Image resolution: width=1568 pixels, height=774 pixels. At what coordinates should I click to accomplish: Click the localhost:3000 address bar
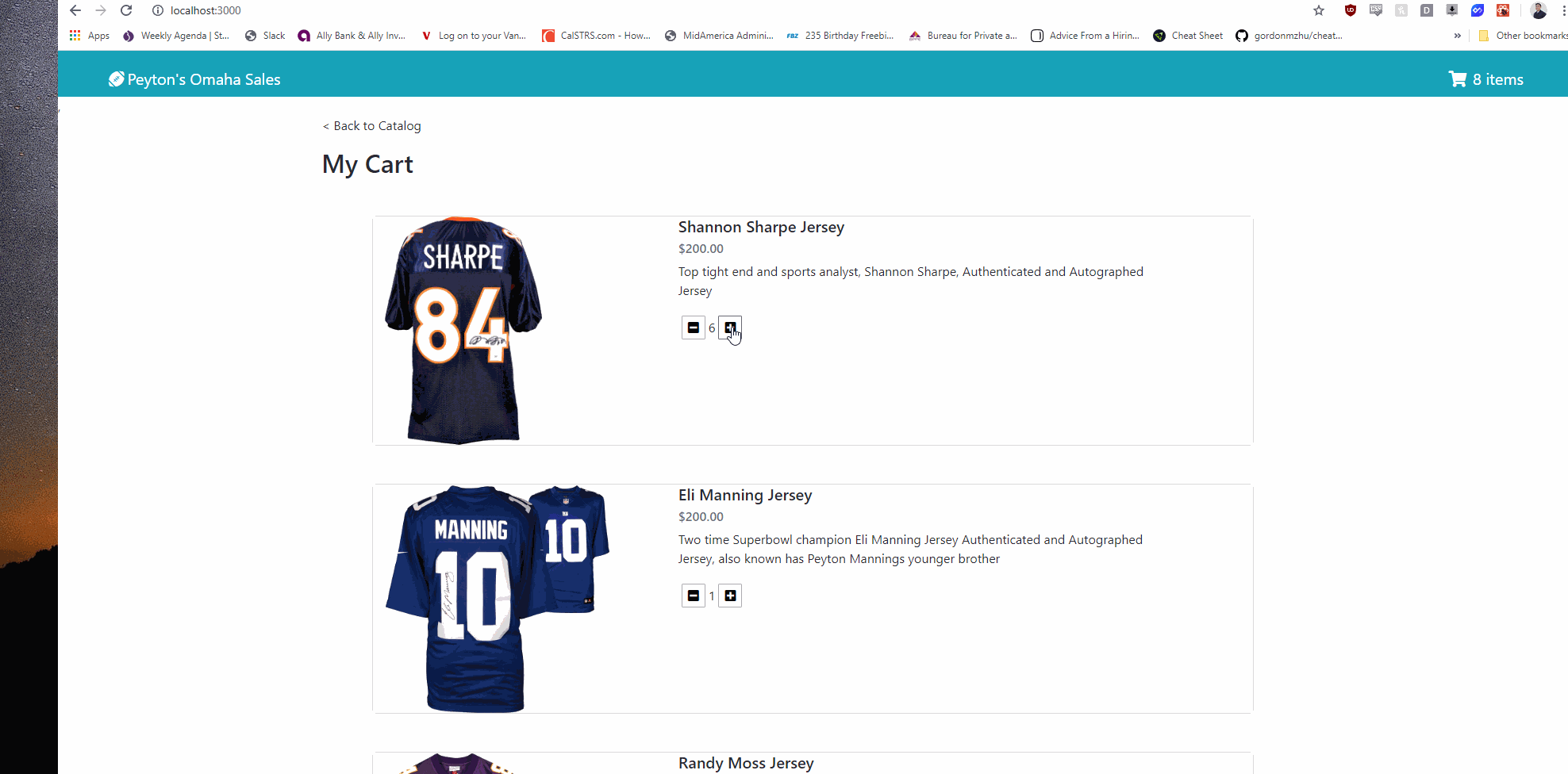coord(206,10)
